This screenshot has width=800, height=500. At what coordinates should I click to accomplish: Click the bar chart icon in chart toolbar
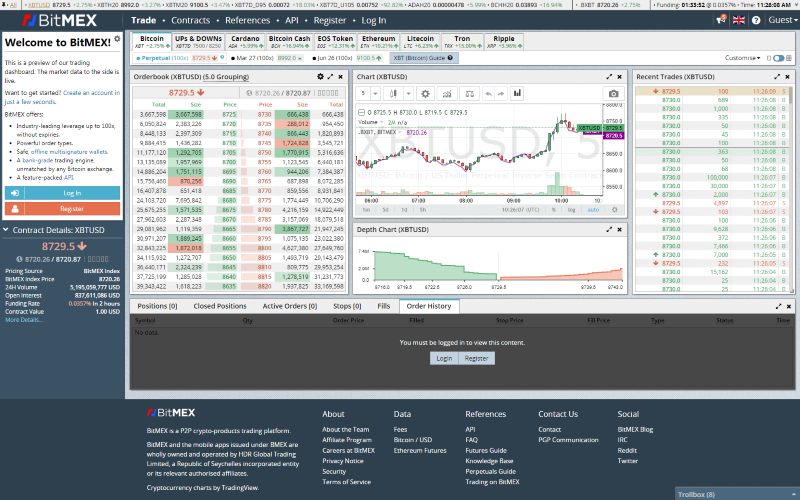point(517,93)
